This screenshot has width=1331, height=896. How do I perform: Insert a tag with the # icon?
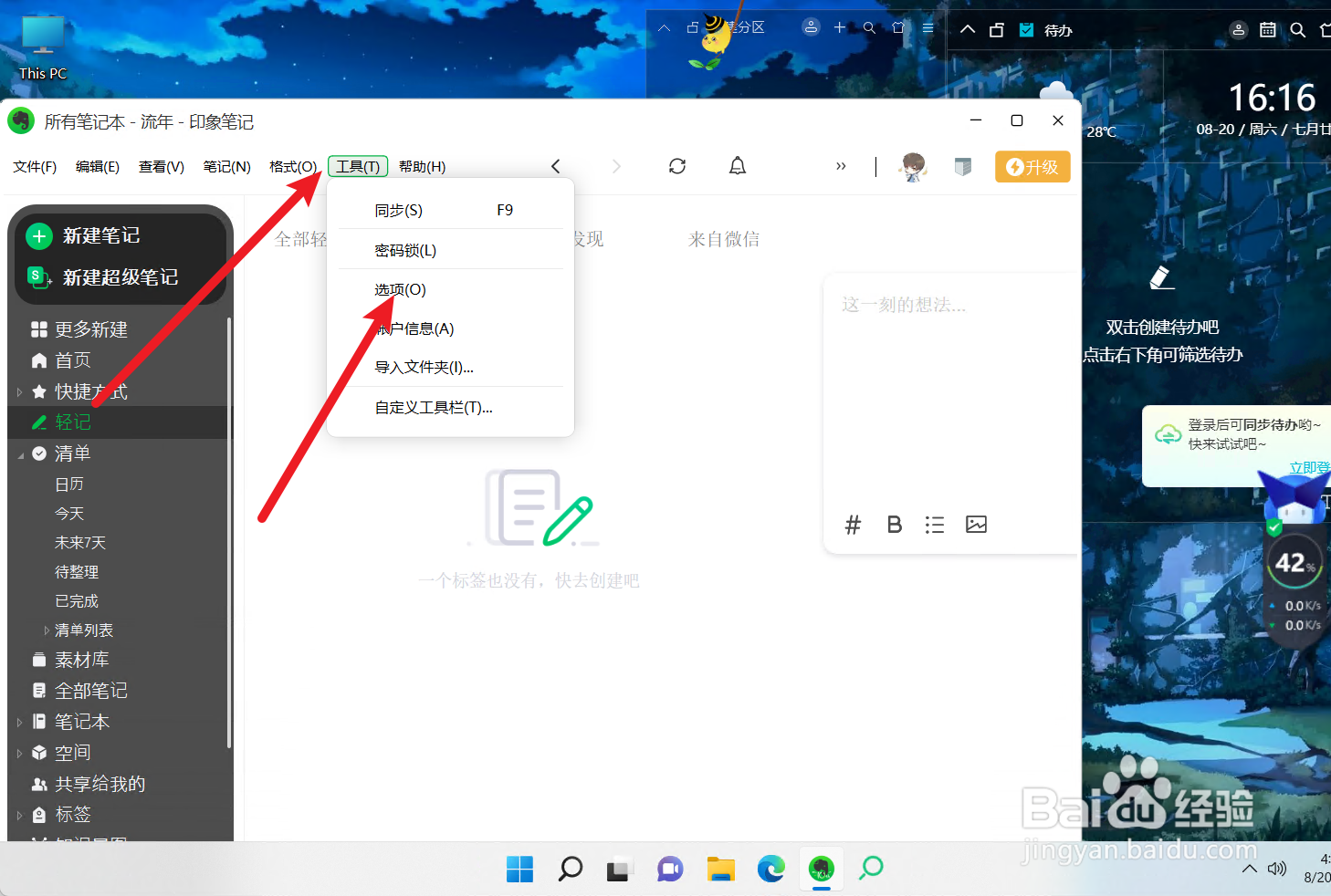(853, 525)
